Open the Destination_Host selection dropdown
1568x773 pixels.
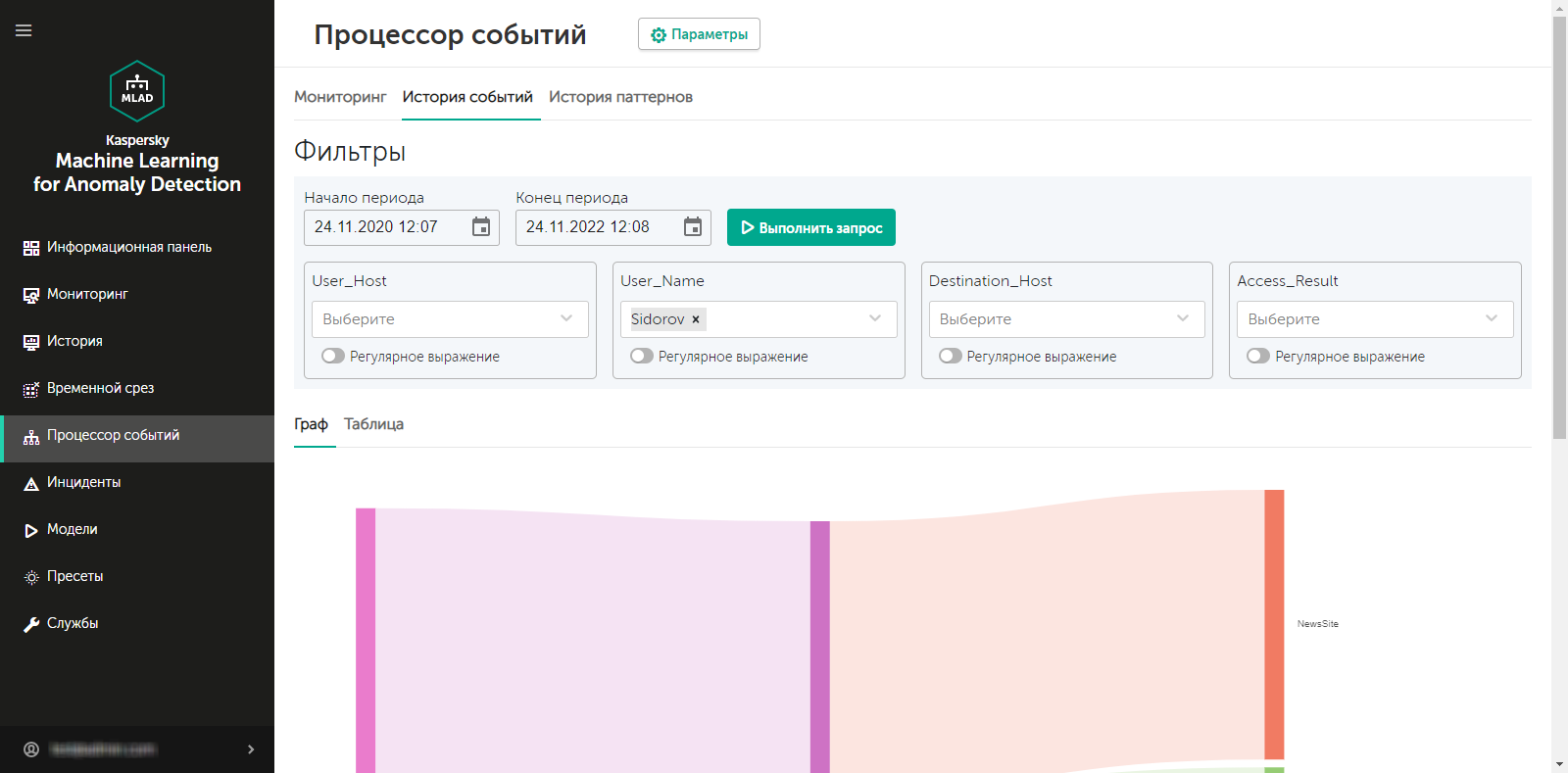(x=1183, y=318)
